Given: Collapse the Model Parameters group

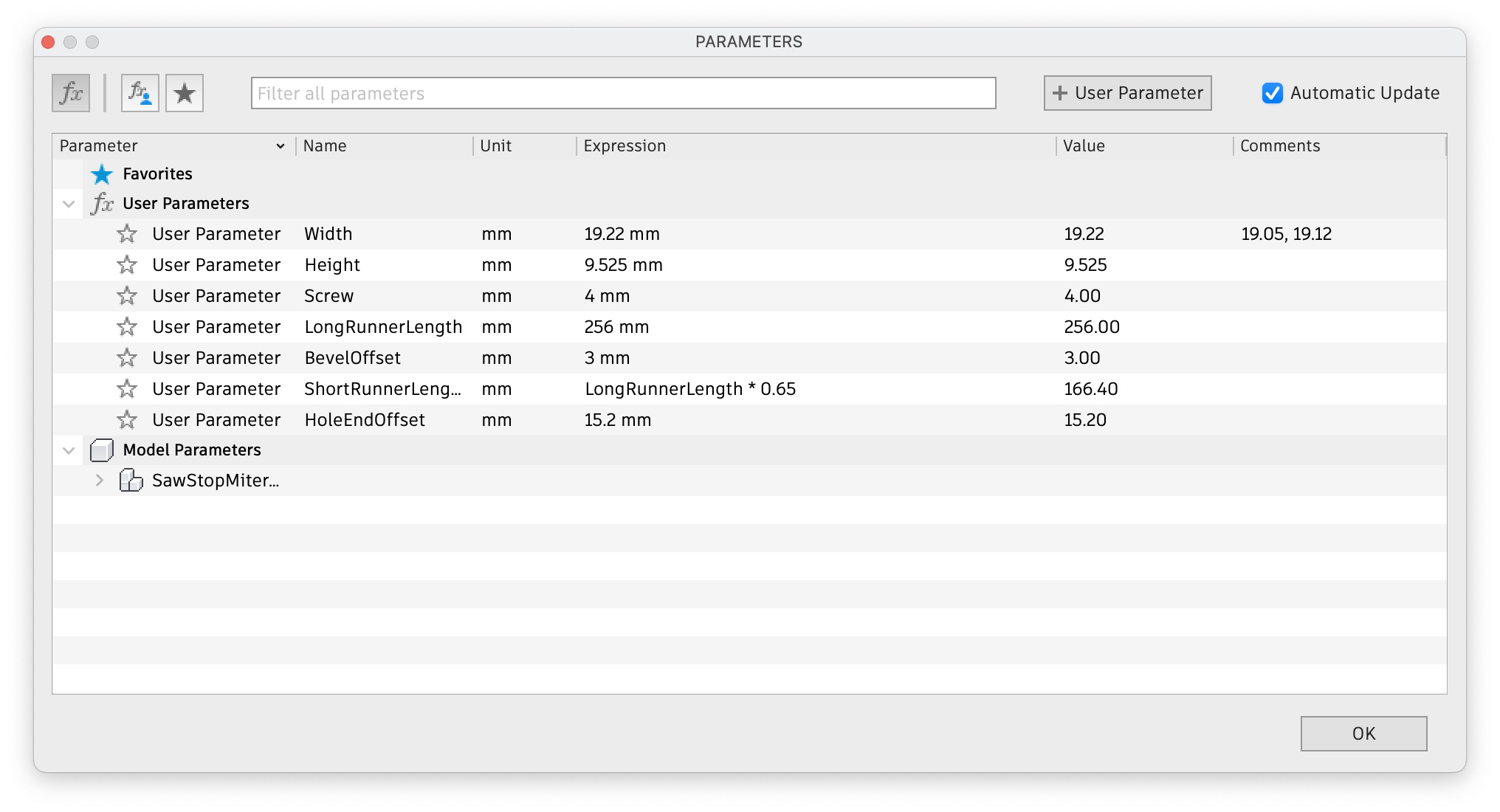Looking at the screenshot, I should pos(69,450).
